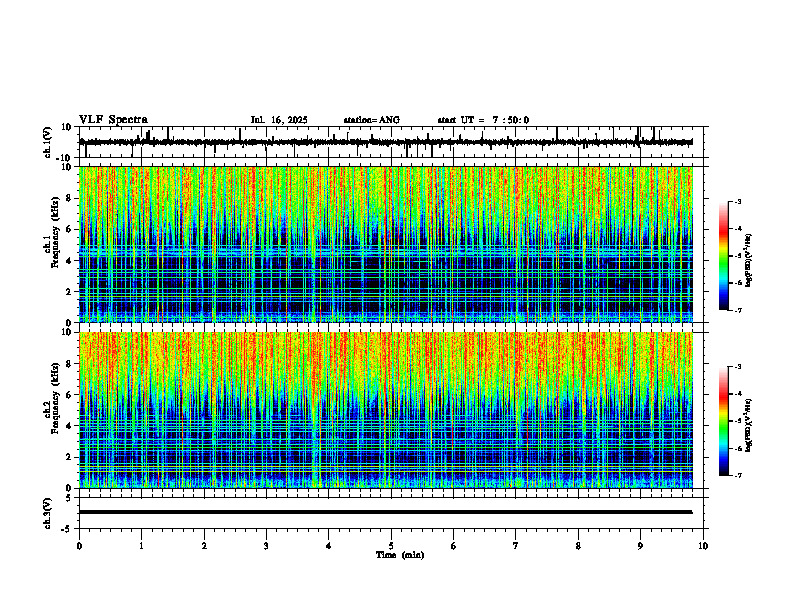Click the "-3" label on ch.2 color bar
The height and width of the screenshot is (612, 792).
click(x=738, y=367)
